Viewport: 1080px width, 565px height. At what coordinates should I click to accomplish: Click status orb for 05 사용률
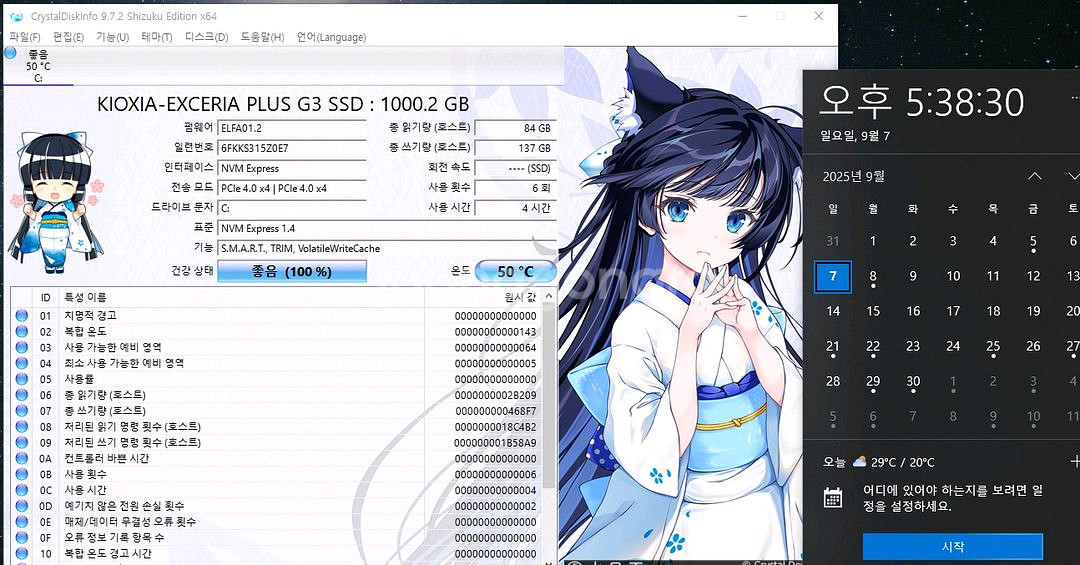tap(21, 379)
